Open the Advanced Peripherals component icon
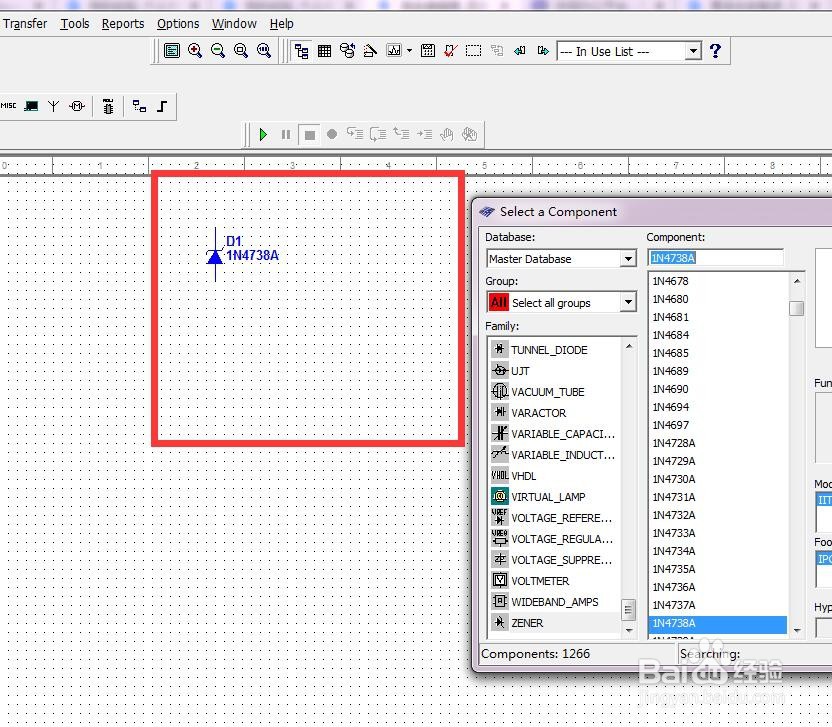This screenshot has height=727, width=832. click(31, 106)
